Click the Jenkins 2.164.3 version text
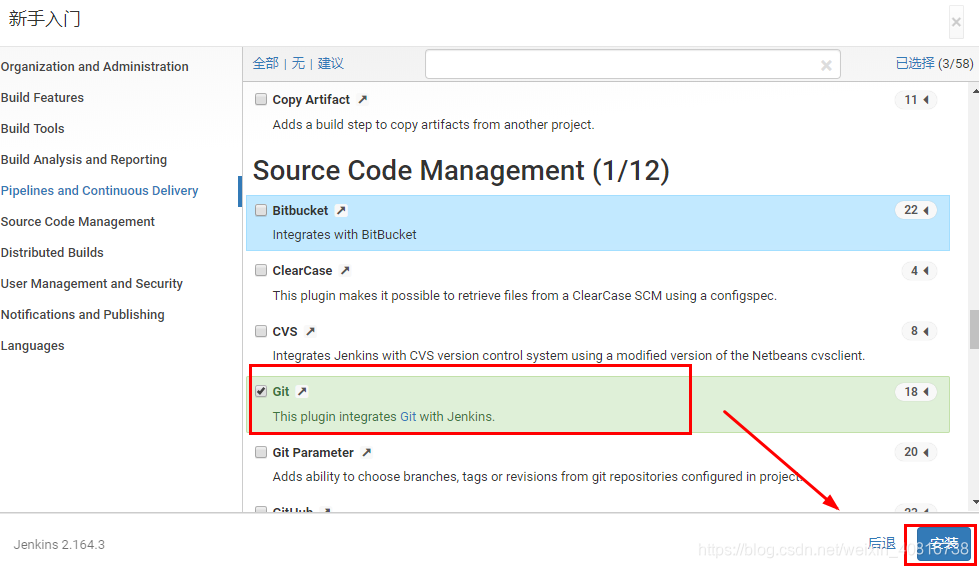Image resolution: width=979 pixels, height=568 pixels. 59,544
